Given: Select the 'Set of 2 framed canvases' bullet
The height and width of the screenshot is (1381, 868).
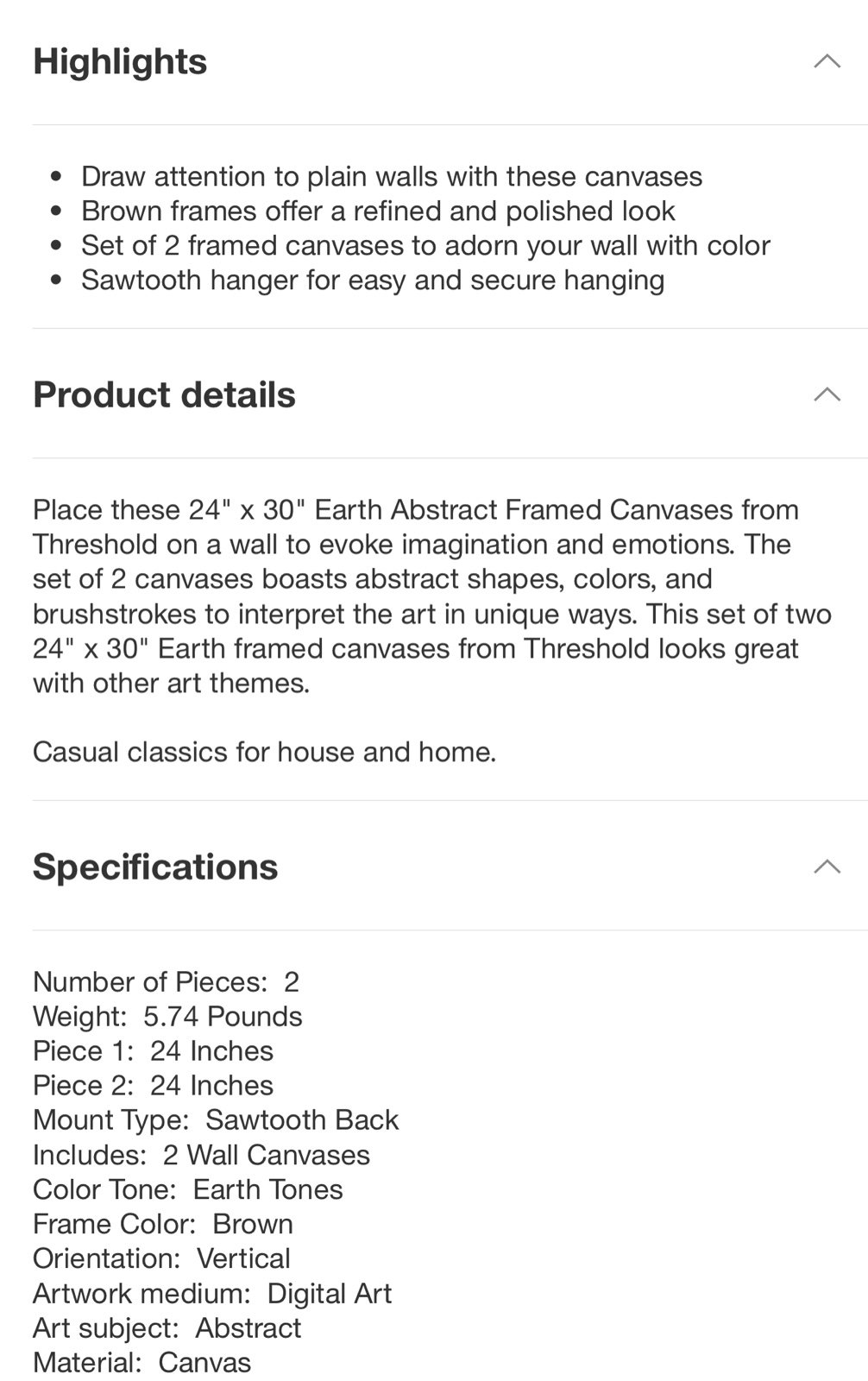Looking at the screenshot, I should (425, 245).
